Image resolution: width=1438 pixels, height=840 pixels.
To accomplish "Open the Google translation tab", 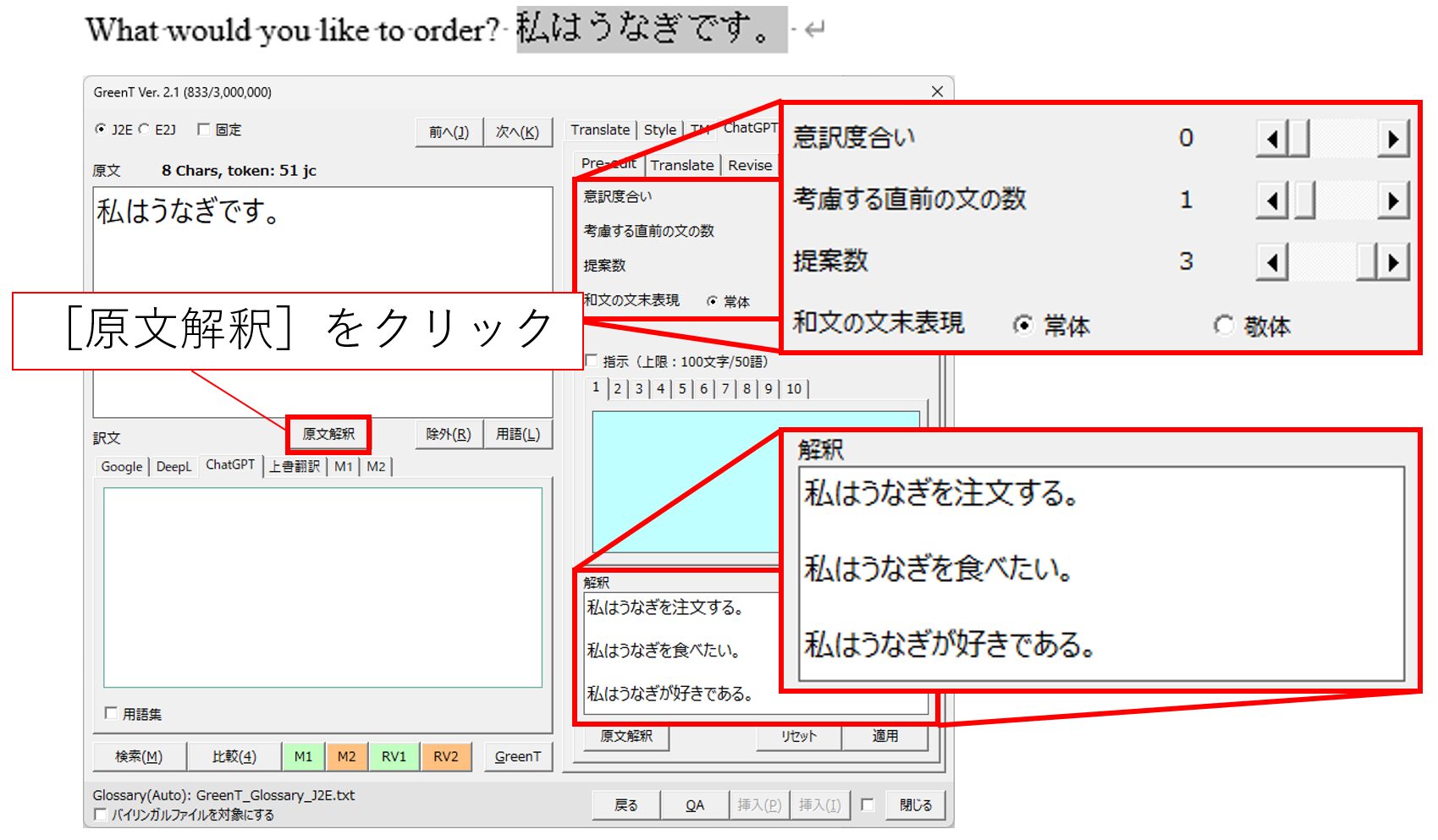I will [x=122, y=467].
